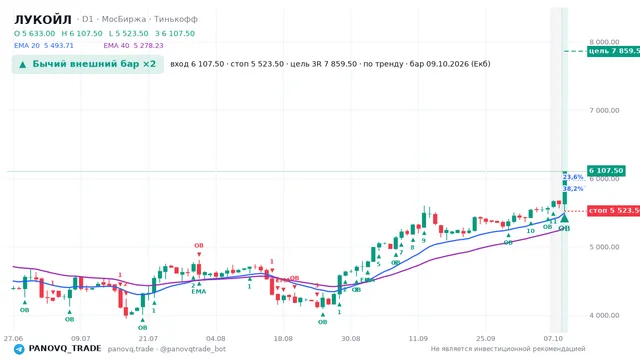Viewport: 640px width, 360px height.
Task: Click the '8 000.00' price axis label
Action: pyautogui.click(x=604, y=42)
